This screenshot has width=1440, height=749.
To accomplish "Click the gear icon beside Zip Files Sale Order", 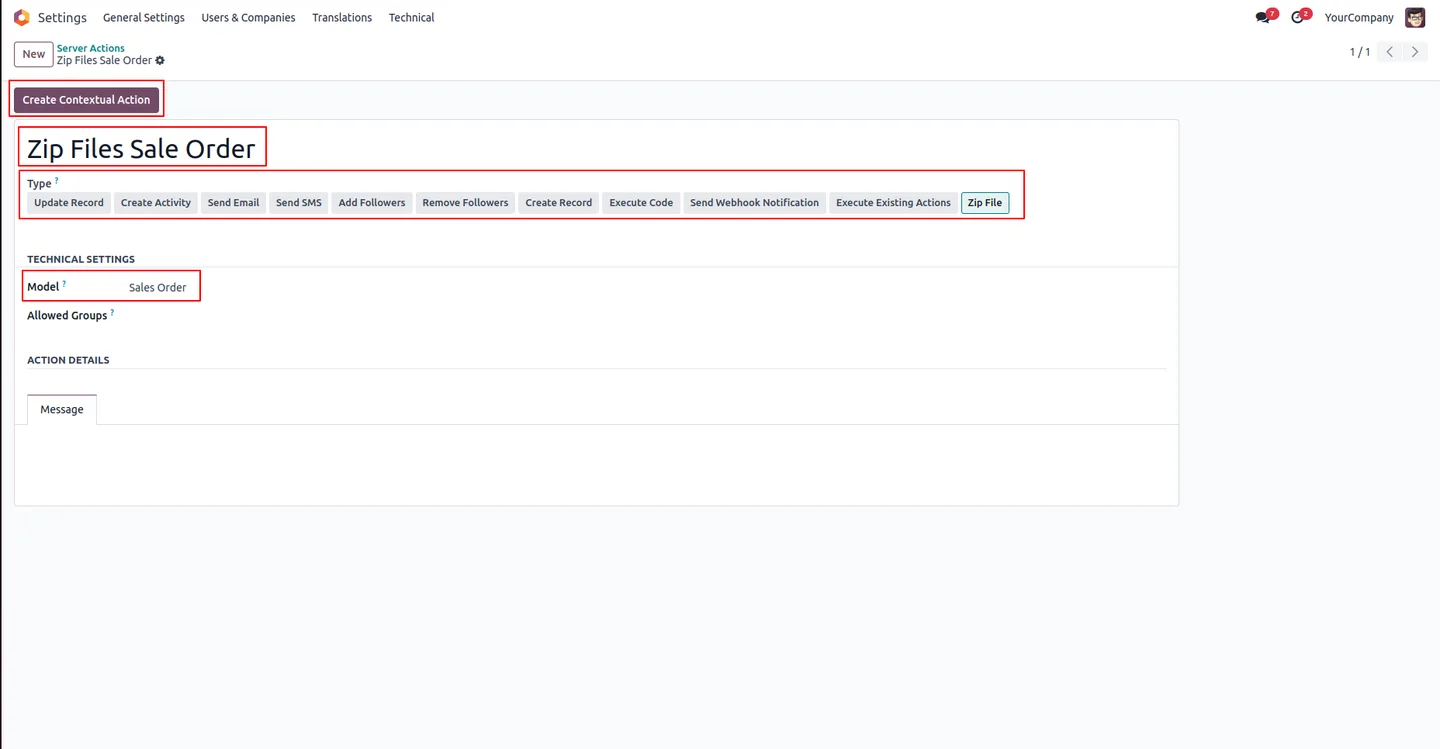I will [x=160, y=61].
